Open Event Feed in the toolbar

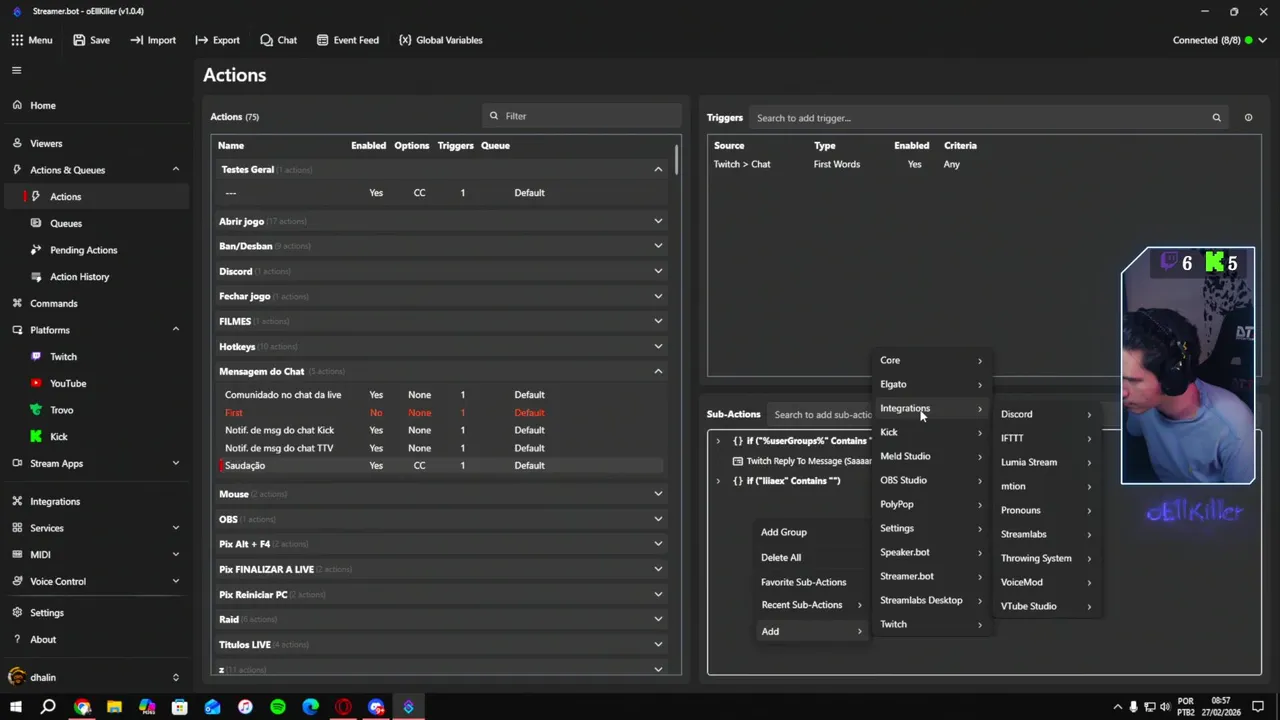point(347,40)
